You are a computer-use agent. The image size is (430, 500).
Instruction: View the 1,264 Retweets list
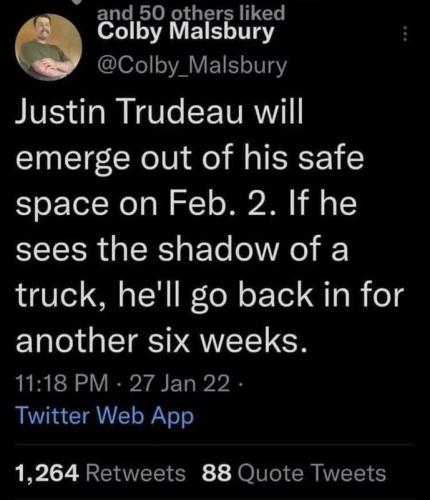click(100, 473)
